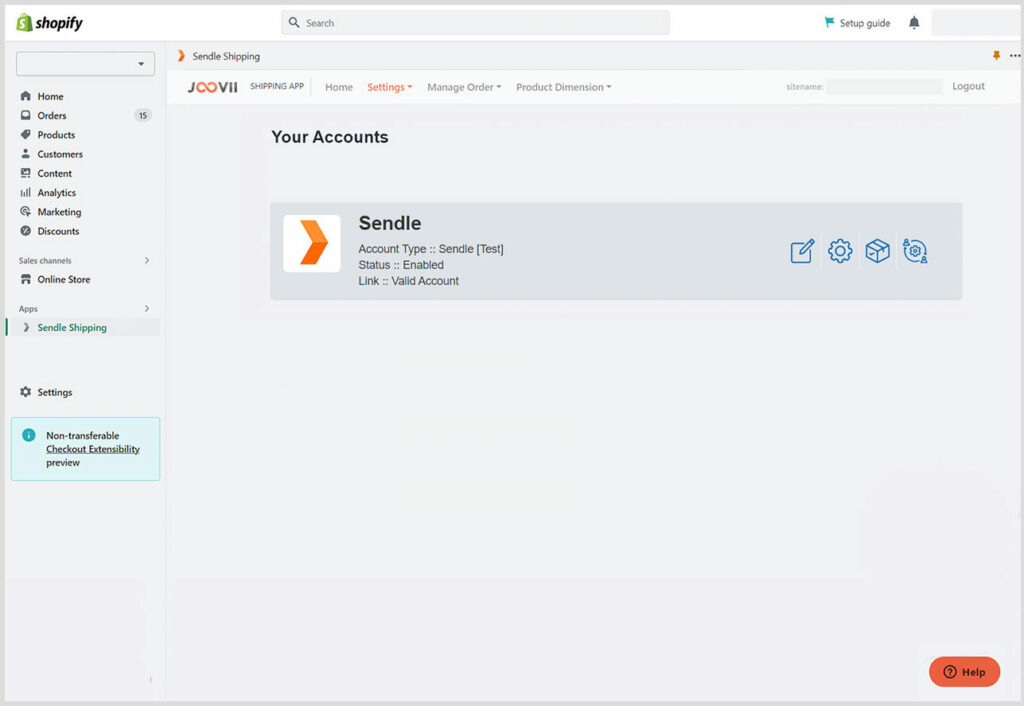Click 'Status :: Enabled' text
This screenshot has width=1024, height=706.
tap(401, 265)
